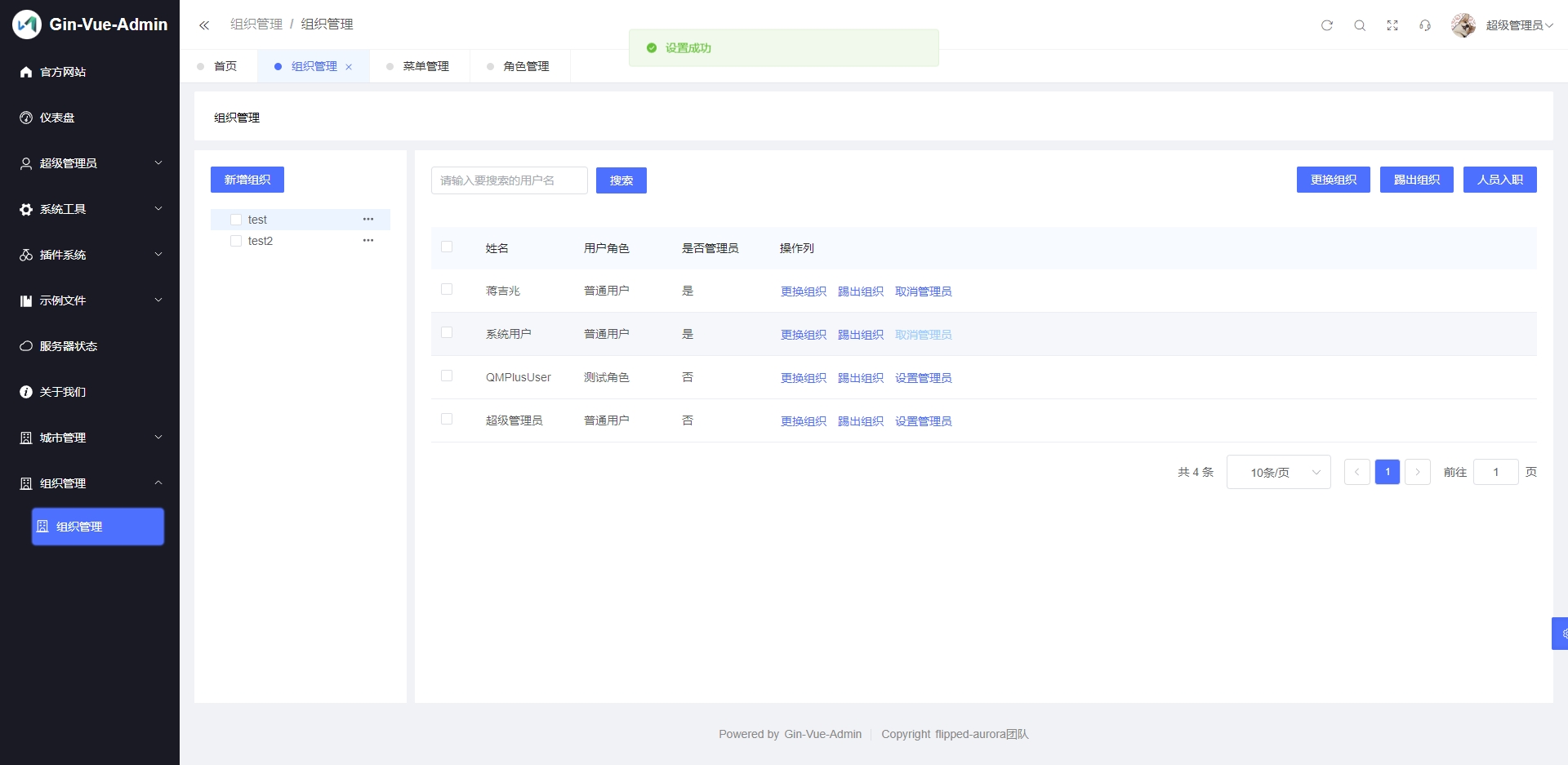This screenshot has height=765, width=1568.
Task: Click 更换组织 for 系统用户
Action: (x=804, y=335)
